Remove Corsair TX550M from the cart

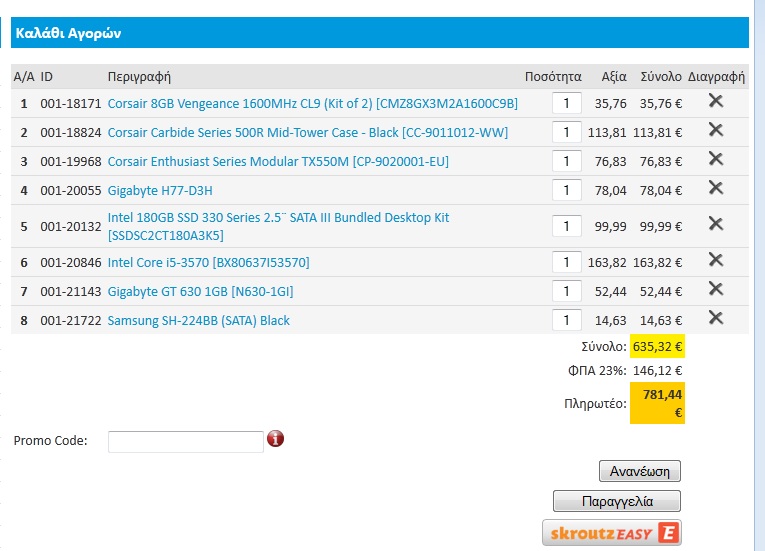[716, 159]
